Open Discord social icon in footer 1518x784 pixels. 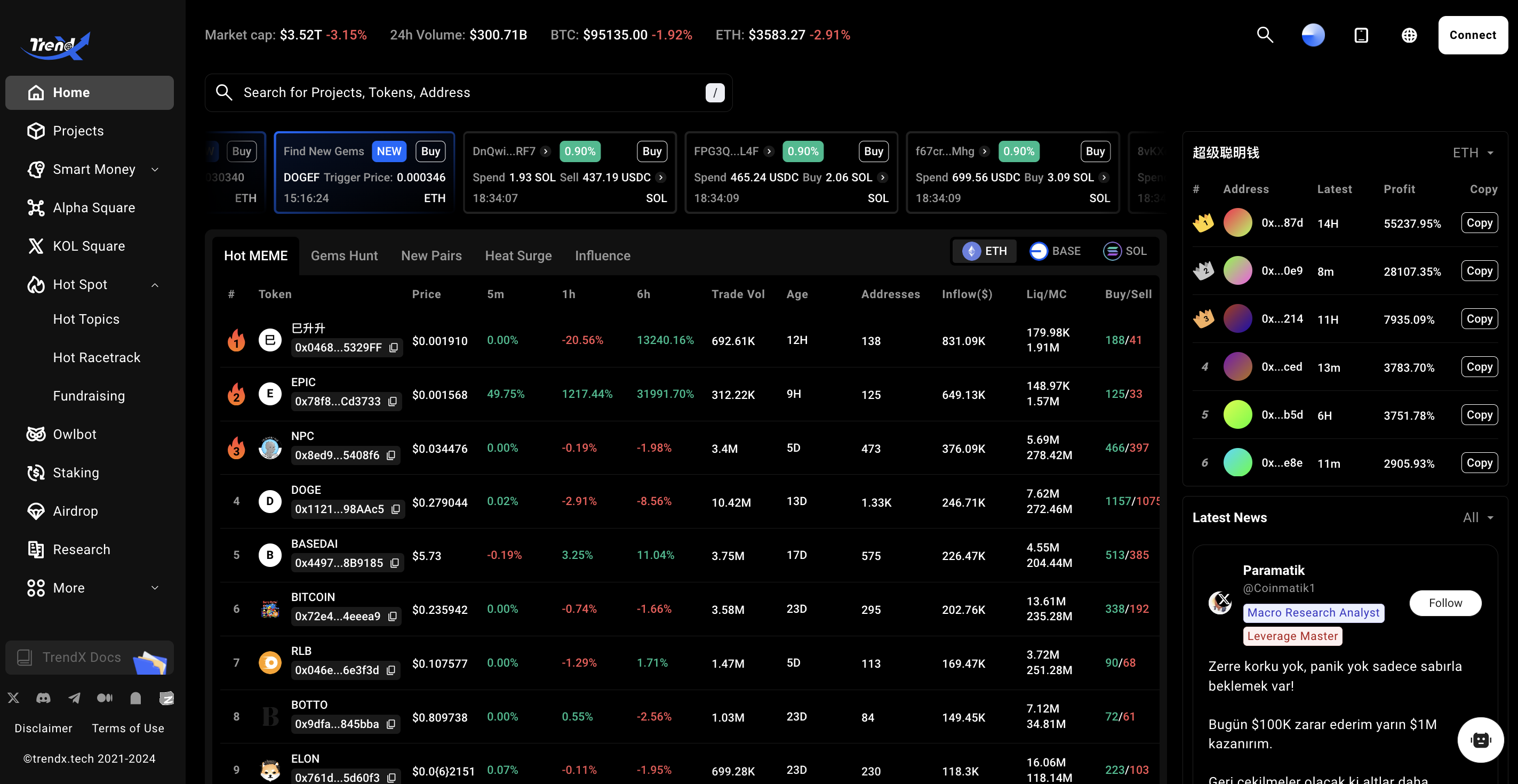(44, 698)
